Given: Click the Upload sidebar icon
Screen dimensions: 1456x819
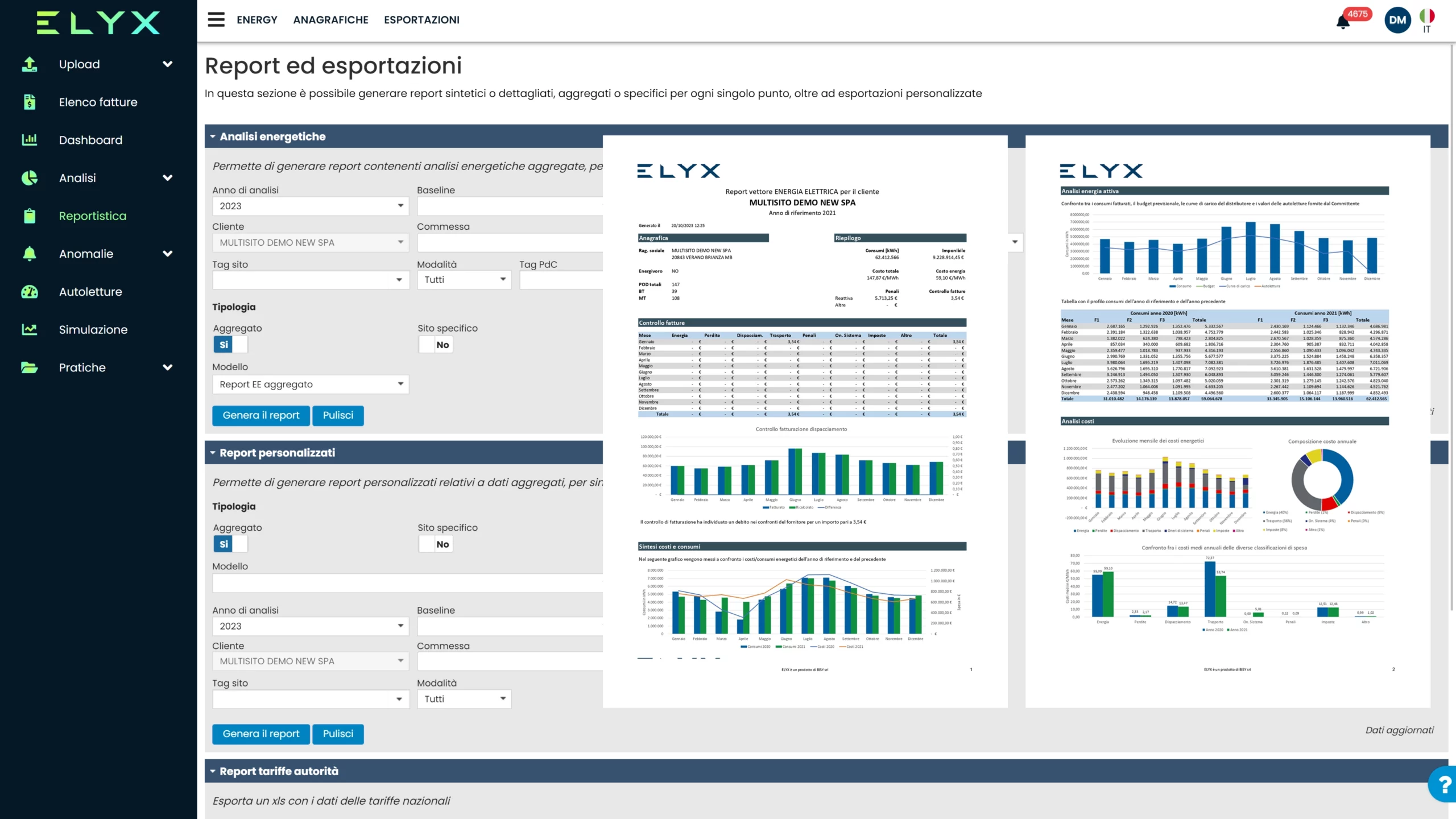Looking at the screenshot, I should [30, 64].
